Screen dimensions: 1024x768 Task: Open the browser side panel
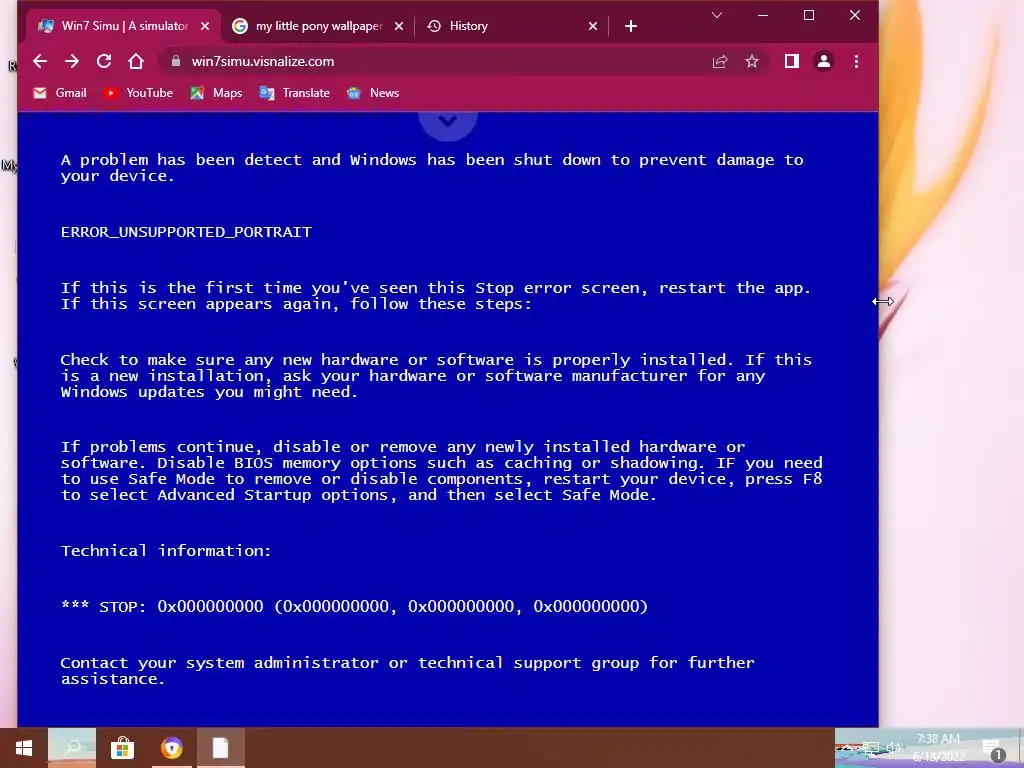(792, 61)
